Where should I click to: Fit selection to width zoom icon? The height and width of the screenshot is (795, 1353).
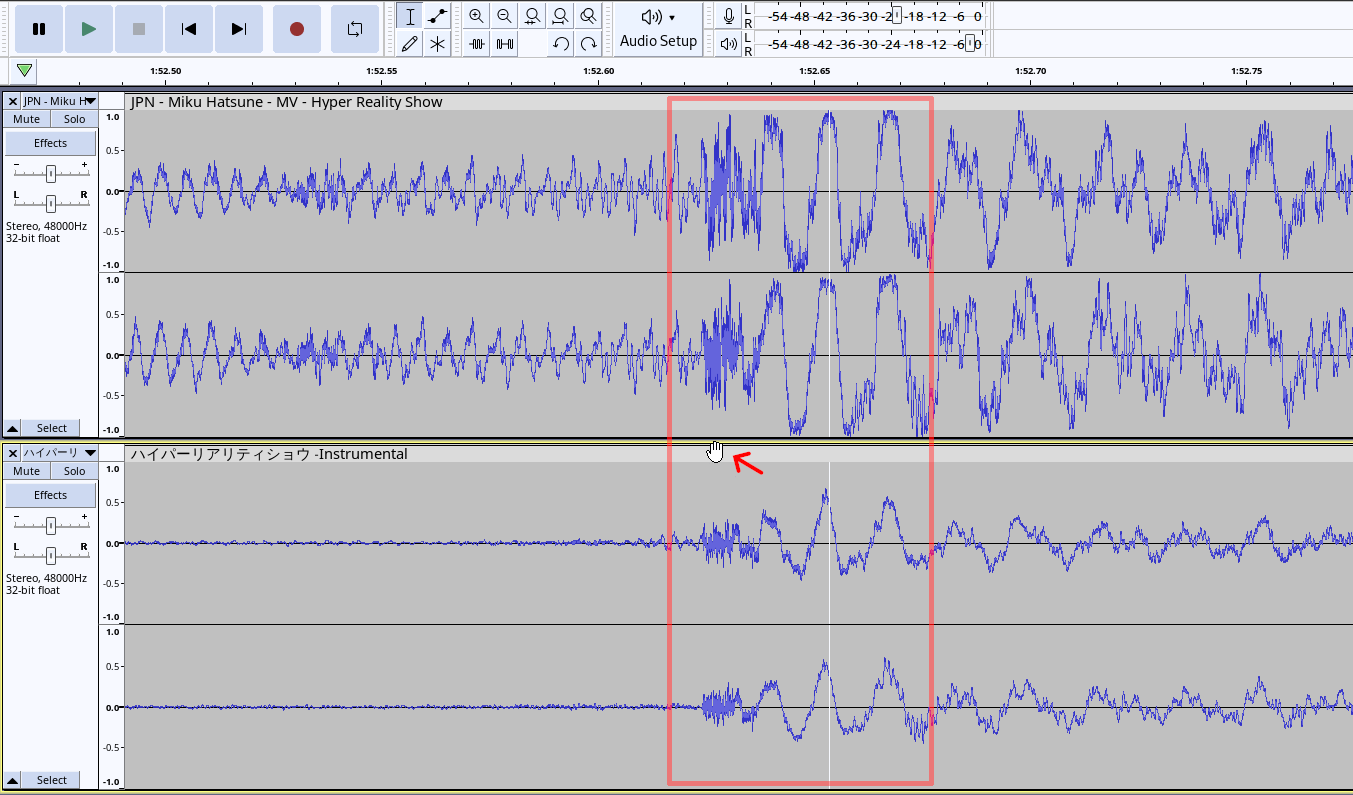[x=533, y=16]
